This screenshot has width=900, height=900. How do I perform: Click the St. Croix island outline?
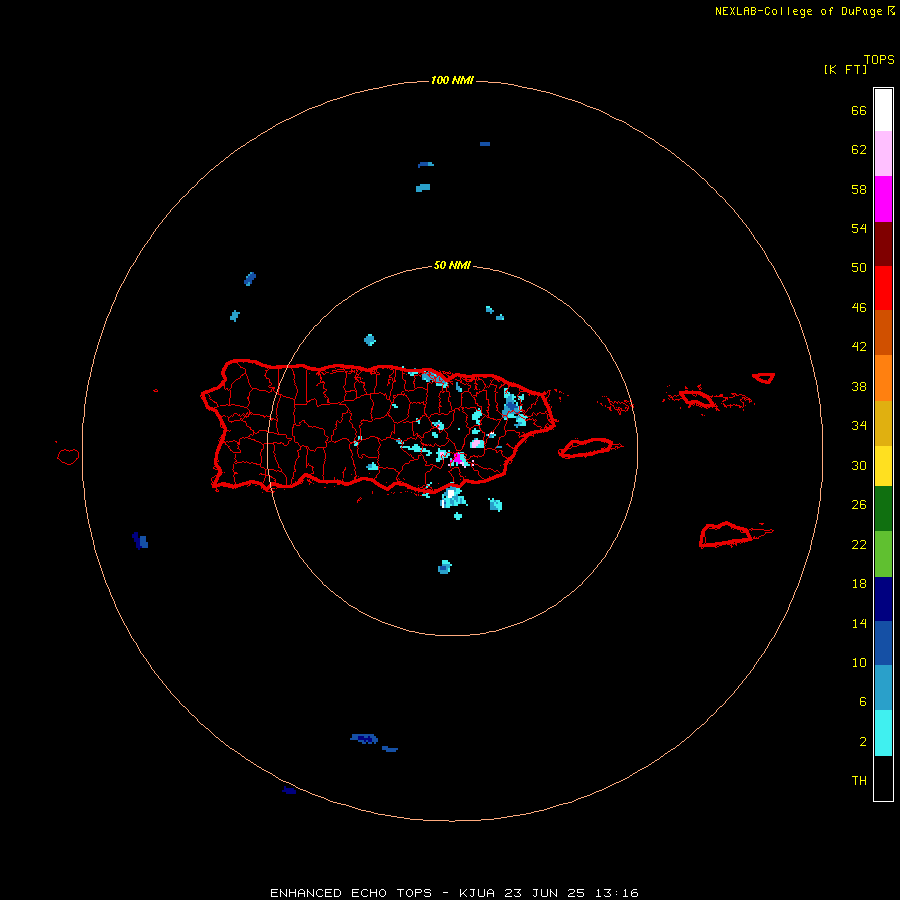[x=727, y=535]
